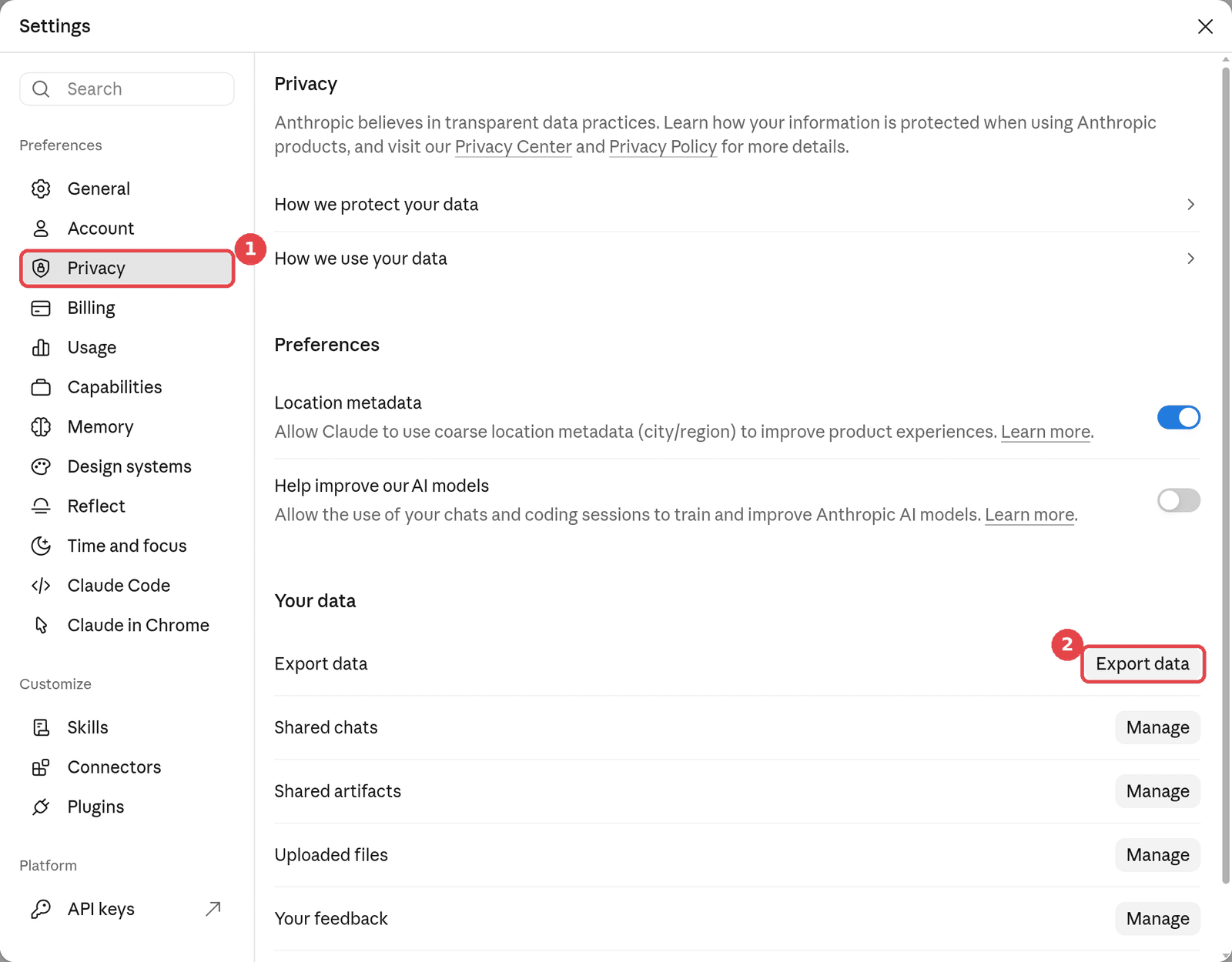Go to Memory settings label
Image resolution: width=1232 pixels, height=962 pixels.
[x=101, y=427]
